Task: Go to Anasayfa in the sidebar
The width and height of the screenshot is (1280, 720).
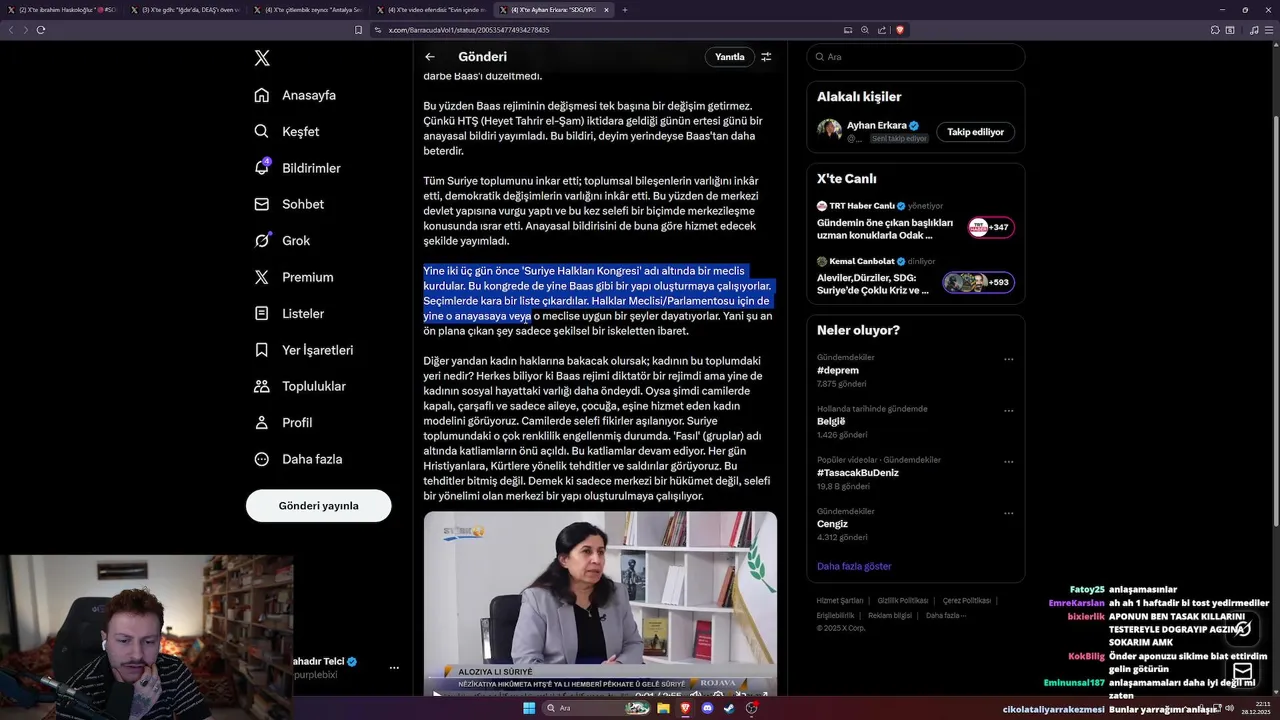Action: coord(295,95)
